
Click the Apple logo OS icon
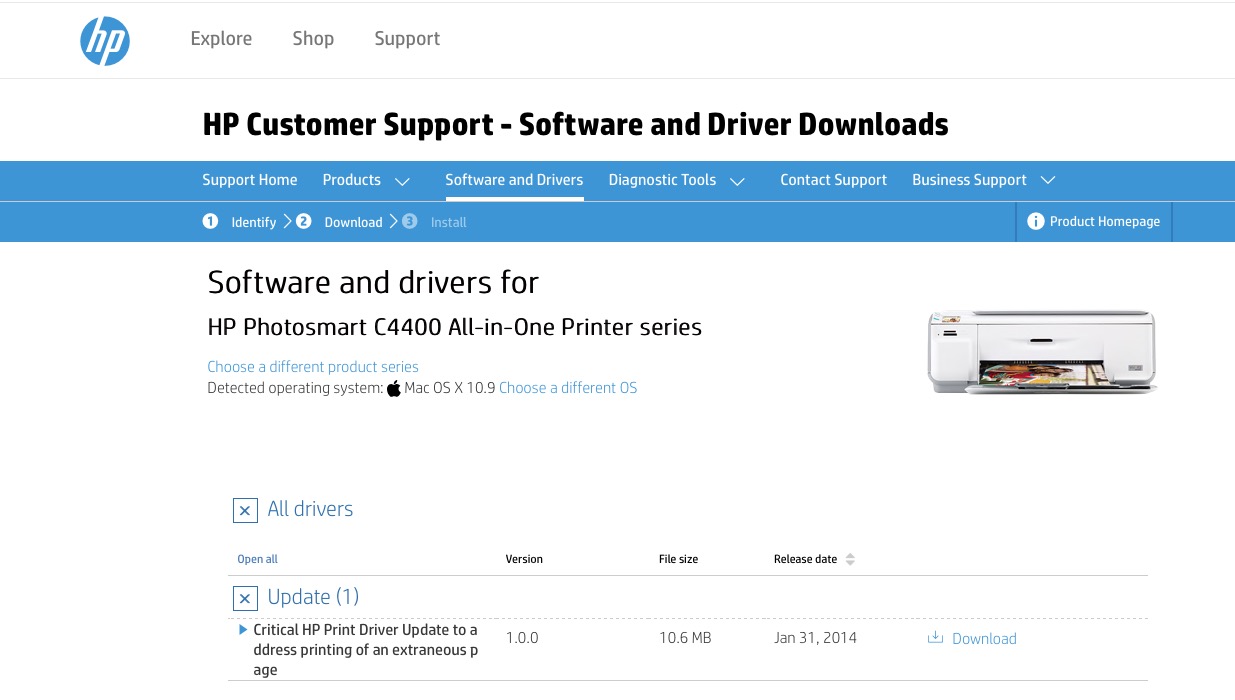[394, 388]
